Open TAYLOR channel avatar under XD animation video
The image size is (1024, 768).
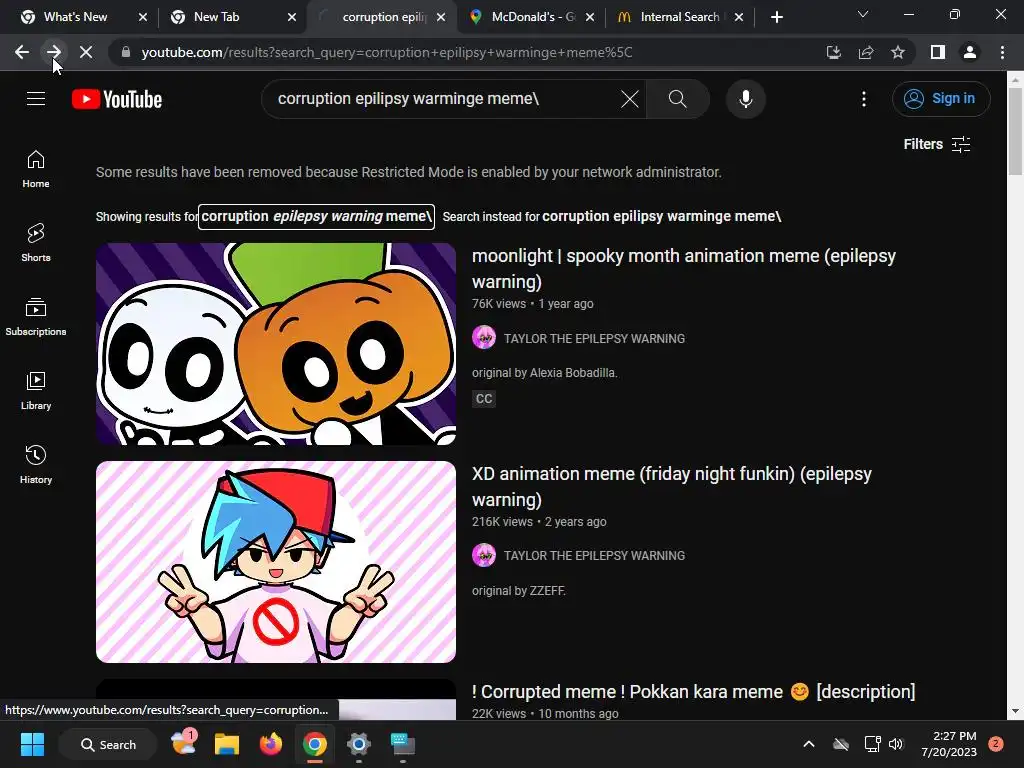[x=484, y=555]
